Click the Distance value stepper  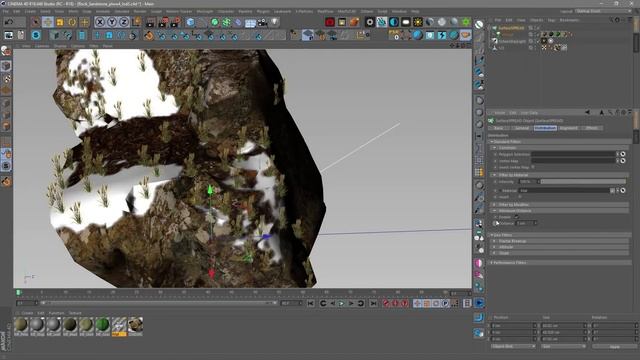click(536, 223)
